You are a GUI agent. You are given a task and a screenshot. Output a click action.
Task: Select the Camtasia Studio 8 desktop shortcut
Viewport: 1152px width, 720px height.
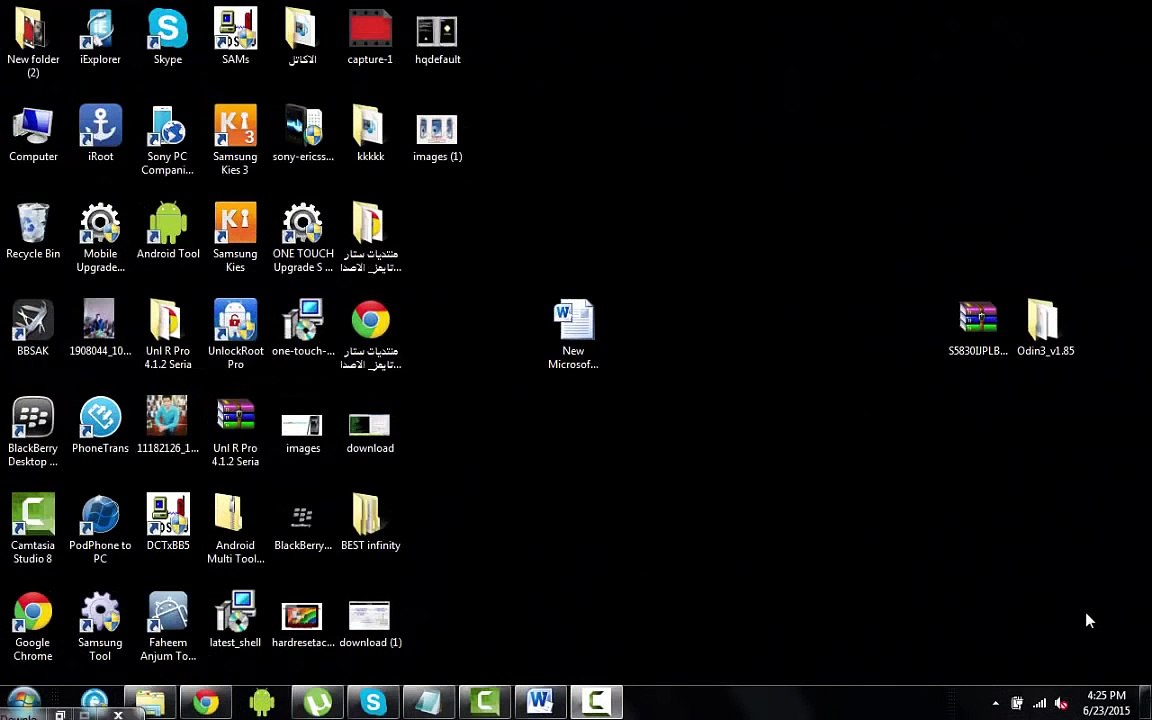(x=33, y=528)
